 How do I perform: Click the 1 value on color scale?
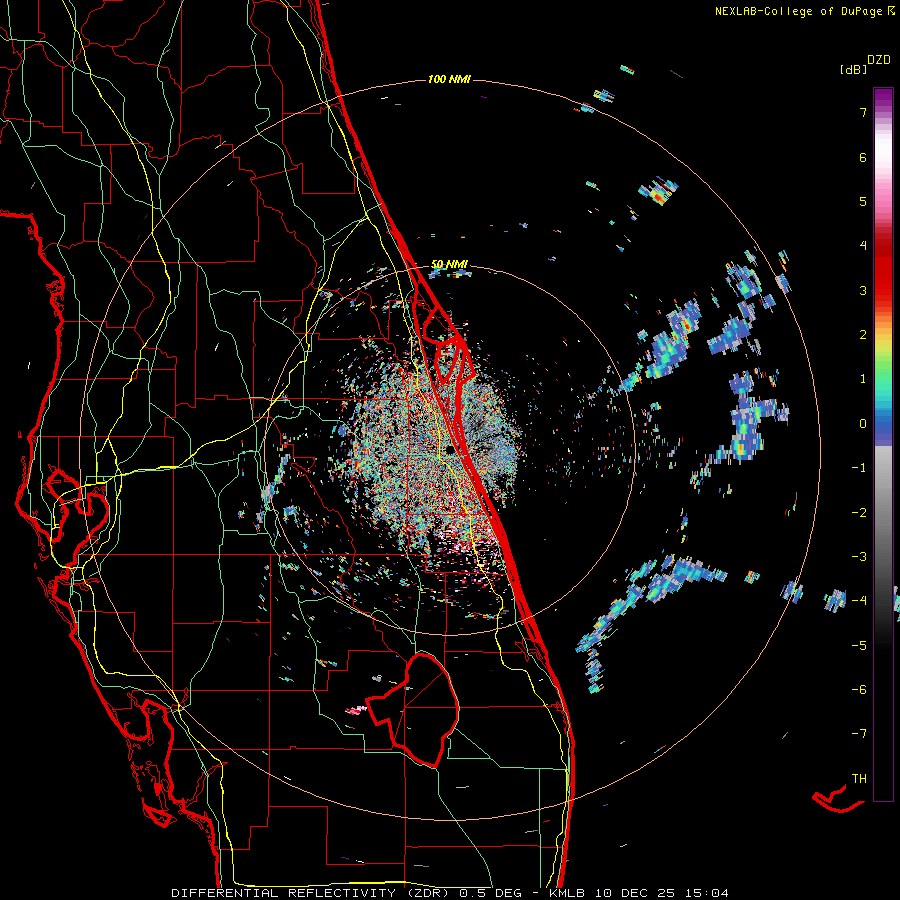(863, 379)
